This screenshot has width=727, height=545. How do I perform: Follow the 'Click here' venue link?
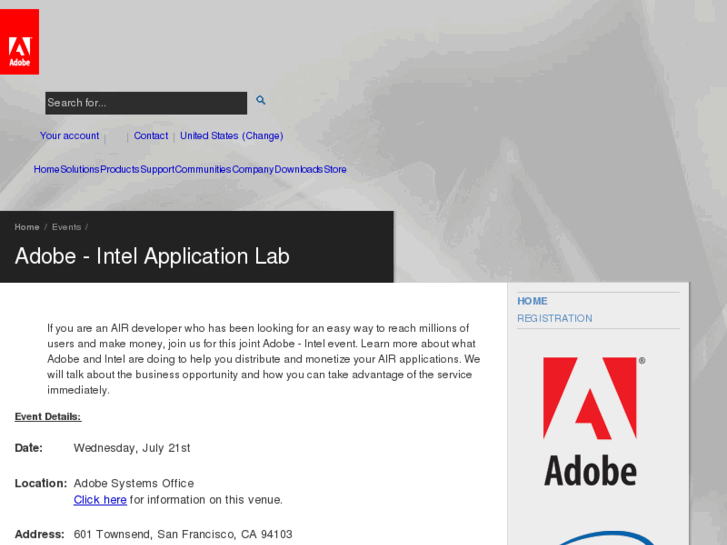100,500
